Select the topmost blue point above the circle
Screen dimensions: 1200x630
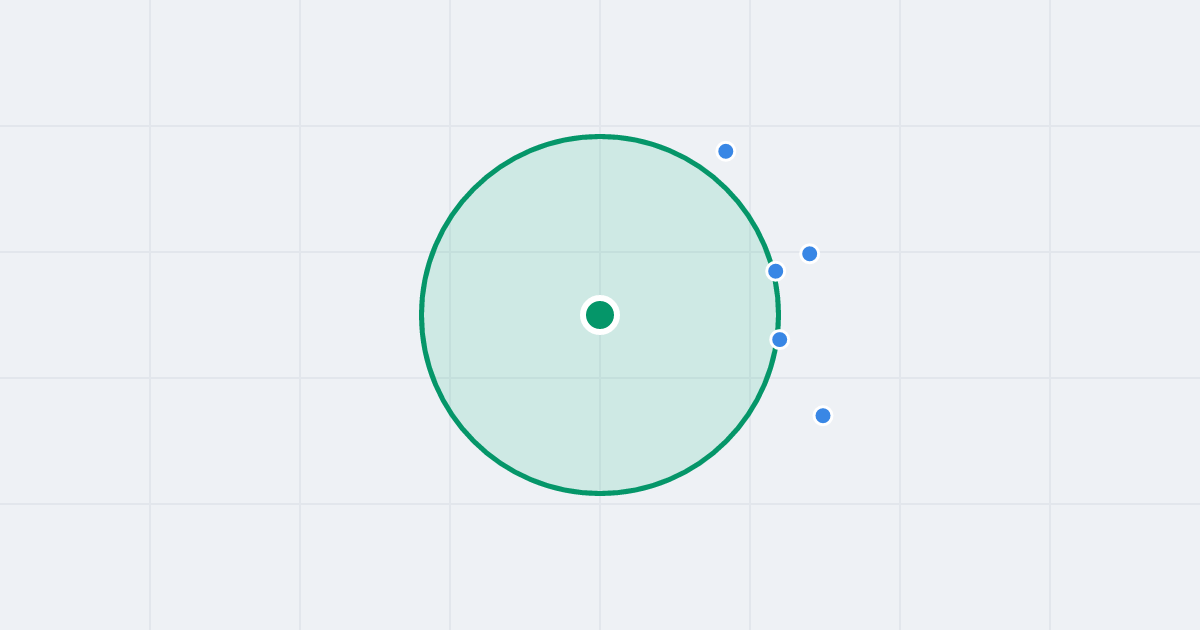tap(726, 151)
